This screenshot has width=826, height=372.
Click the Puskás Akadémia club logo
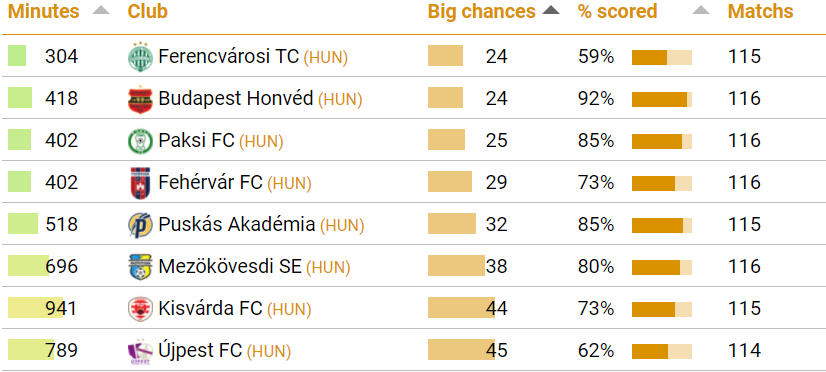tap(140, 225)
